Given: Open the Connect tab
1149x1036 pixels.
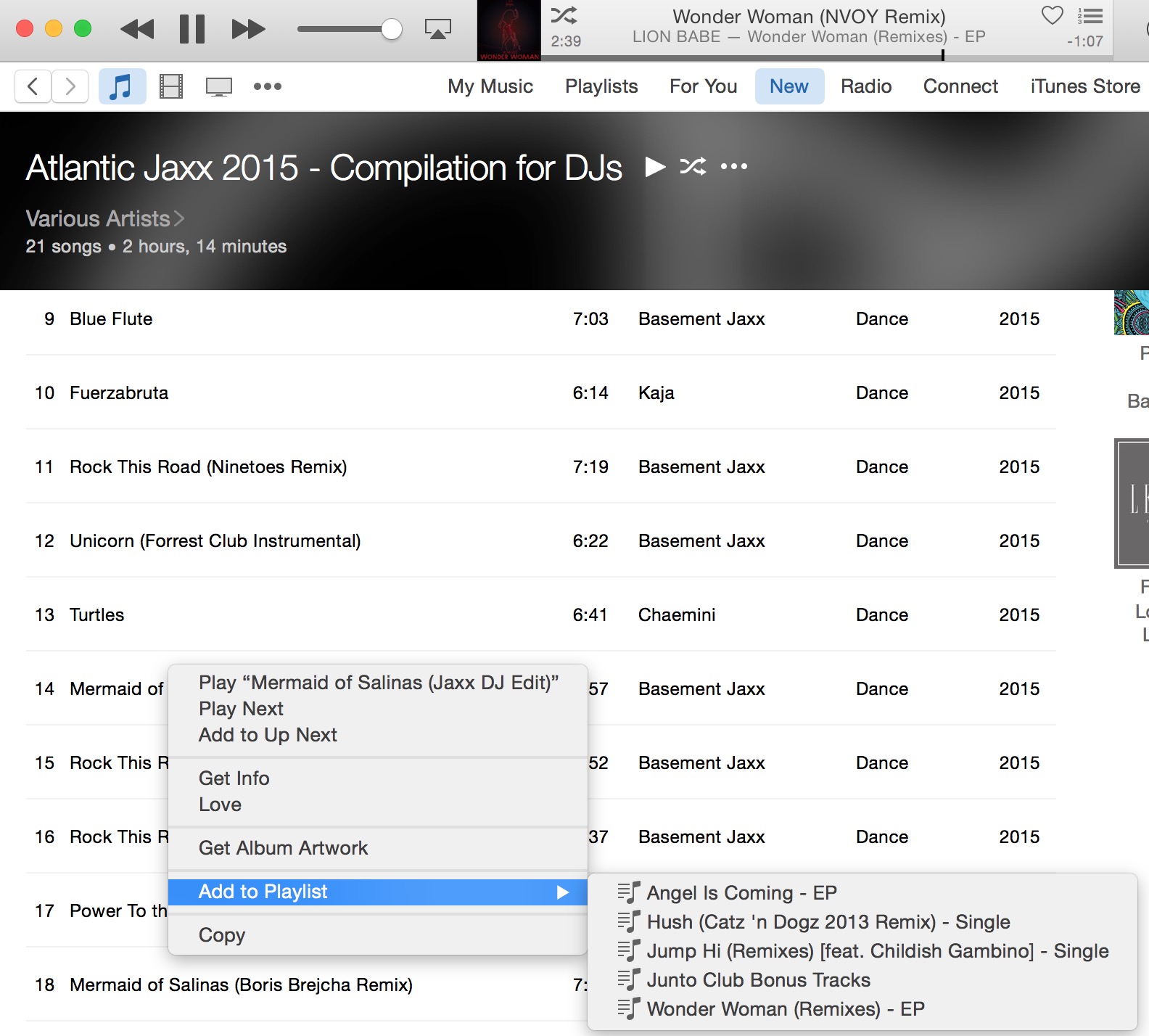Looking at the screenshot, I should click(960, 86).
